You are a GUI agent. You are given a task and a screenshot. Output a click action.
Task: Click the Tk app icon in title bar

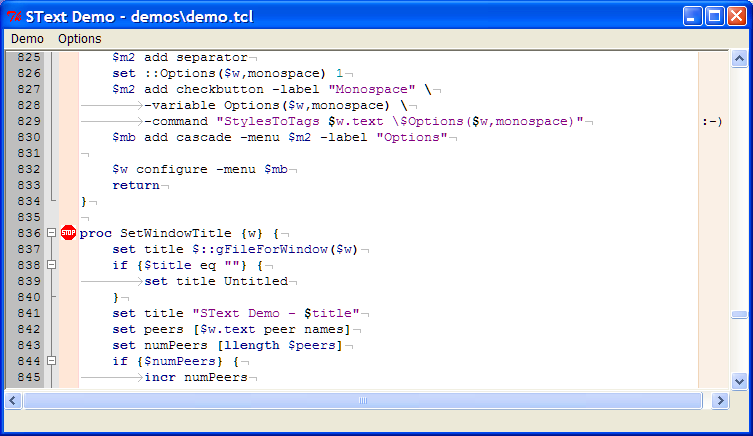pyautogui.click(x=14, y=16)
